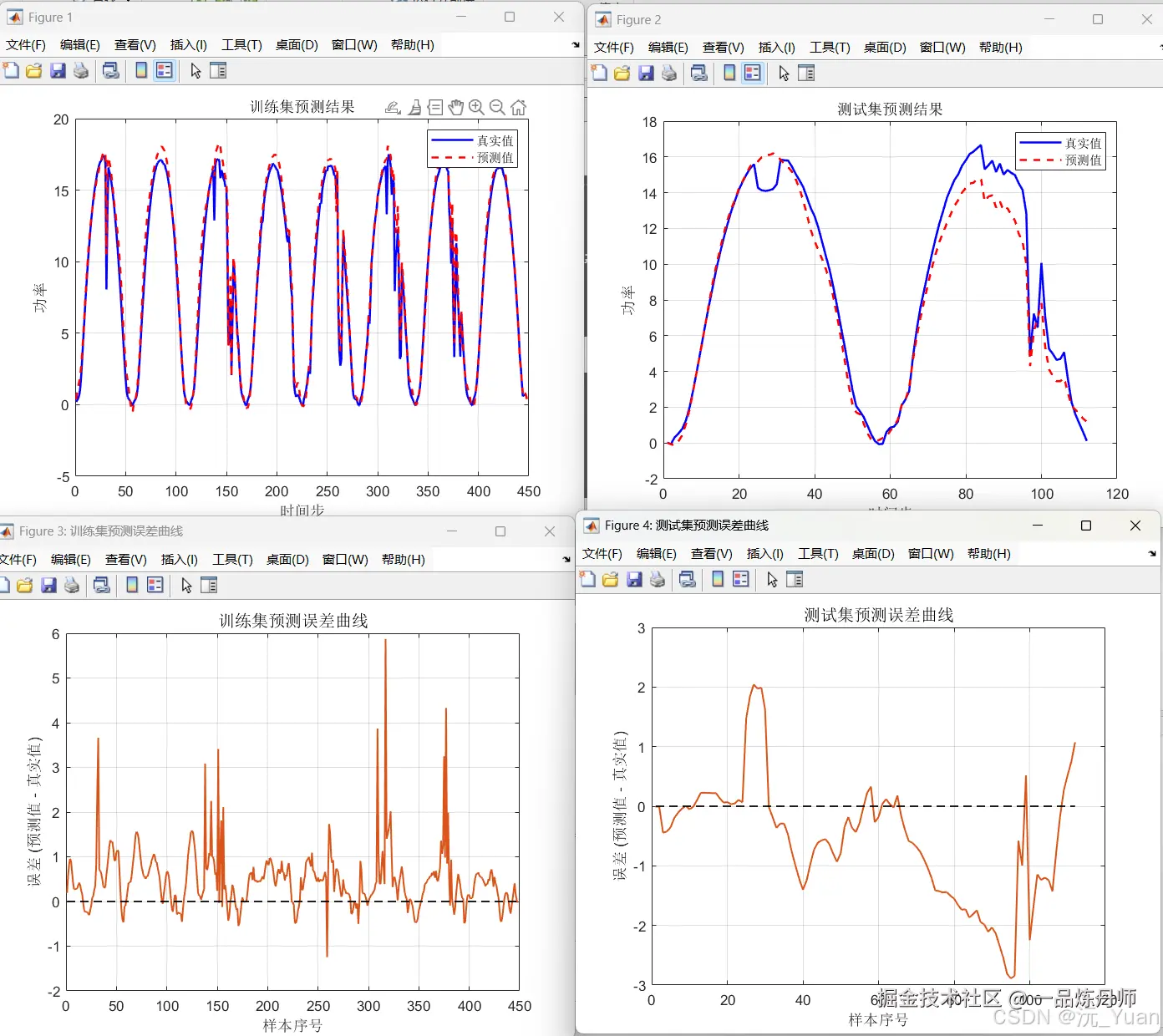Click y-axis label 功率 in Figure 1
Viewport: 1163px width, 1036px height.
tap(39, 298)
